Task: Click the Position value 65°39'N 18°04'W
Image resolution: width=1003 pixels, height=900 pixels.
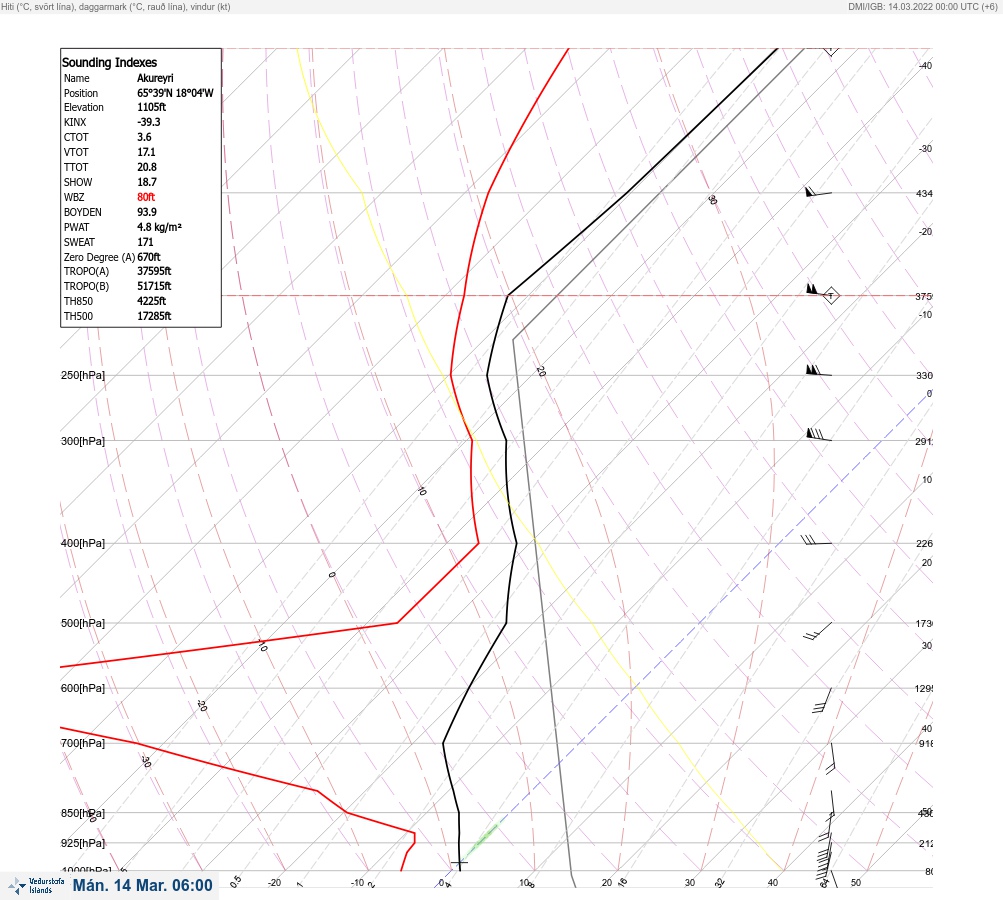Action: click(x=175, y=93)
